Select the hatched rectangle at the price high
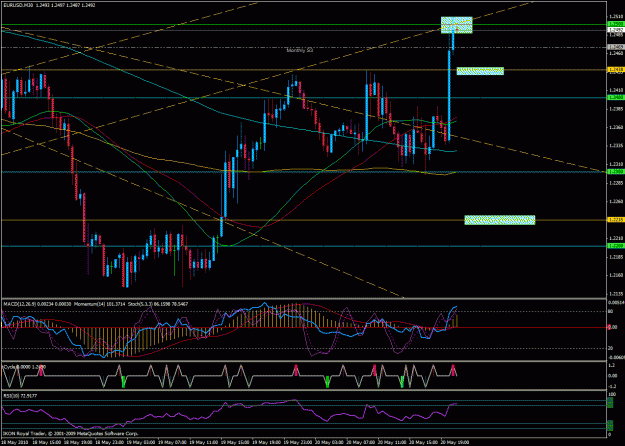The width and height of the screenshot is (625, 446). pos(456,25)
